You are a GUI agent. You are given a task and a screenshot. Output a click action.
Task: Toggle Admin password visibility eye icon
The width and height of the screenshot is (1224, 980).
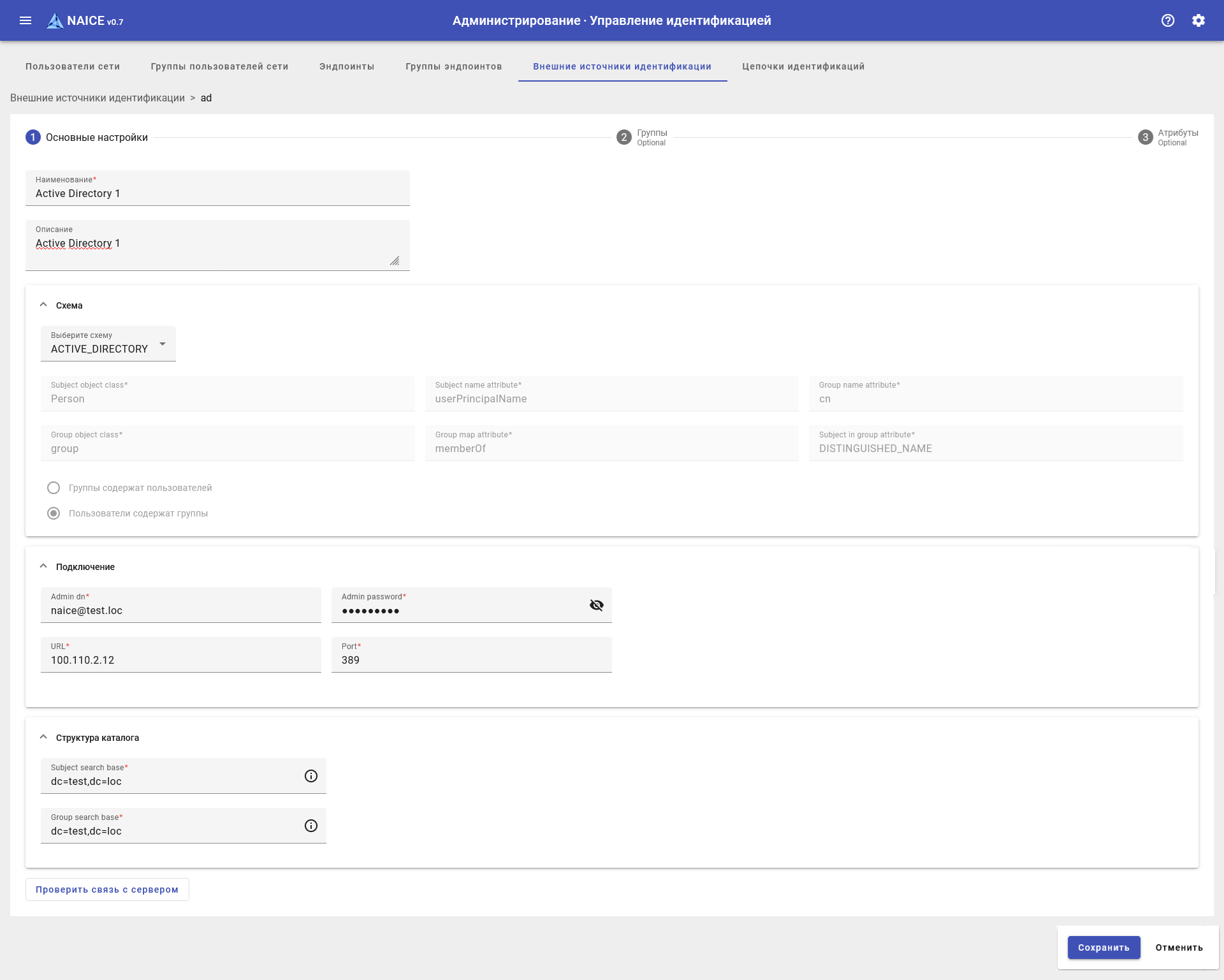[x=597, y=605]
